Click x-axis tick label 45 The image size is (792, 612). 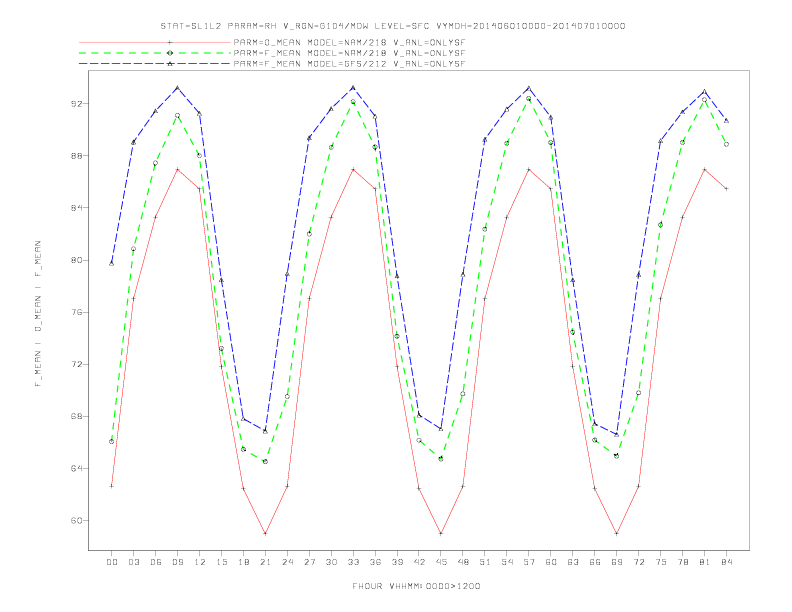point(441,562)
